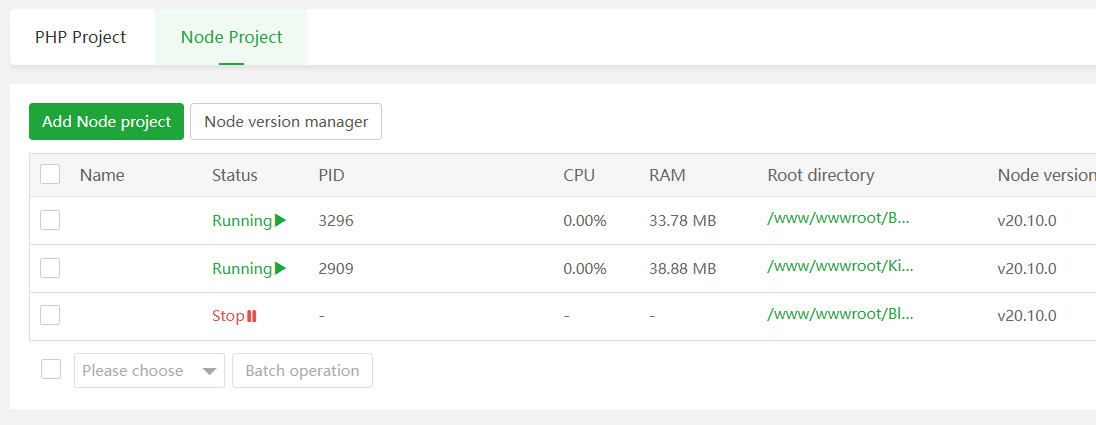Image resolution: width=1096 pixels, height=425 pixels.
Task: Switch to the PHP Project tab
Action: coord(81,38)
